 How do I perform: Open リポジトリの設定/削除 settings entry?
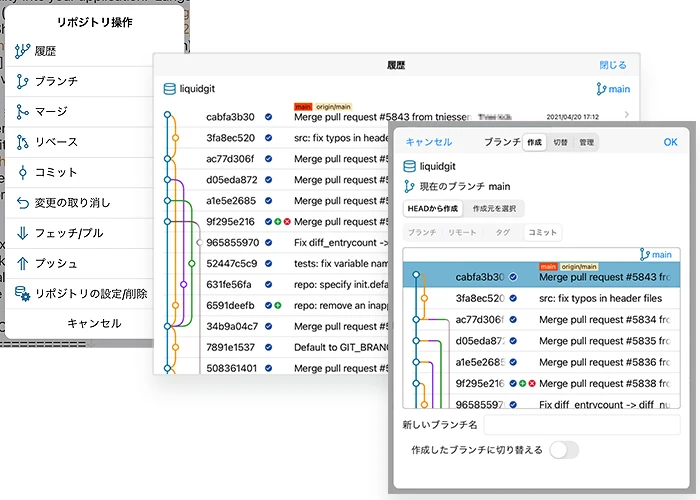pyautogui.click(x=80, y=294)
